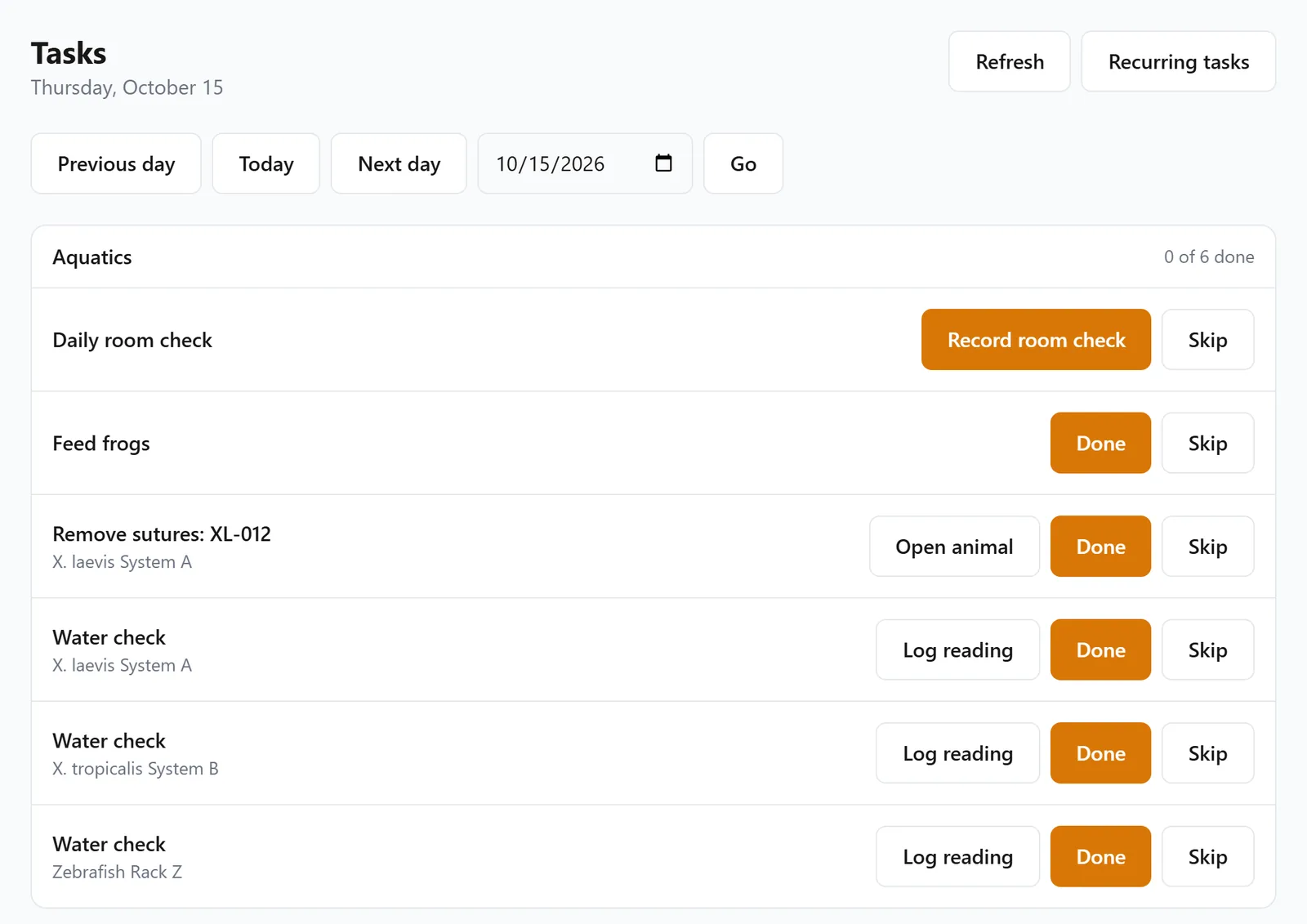This screenshot has width=1307, height=924.
Task: Click the 'Daily room check' task title
Action: pyautogui.click(x=132, y=340)
